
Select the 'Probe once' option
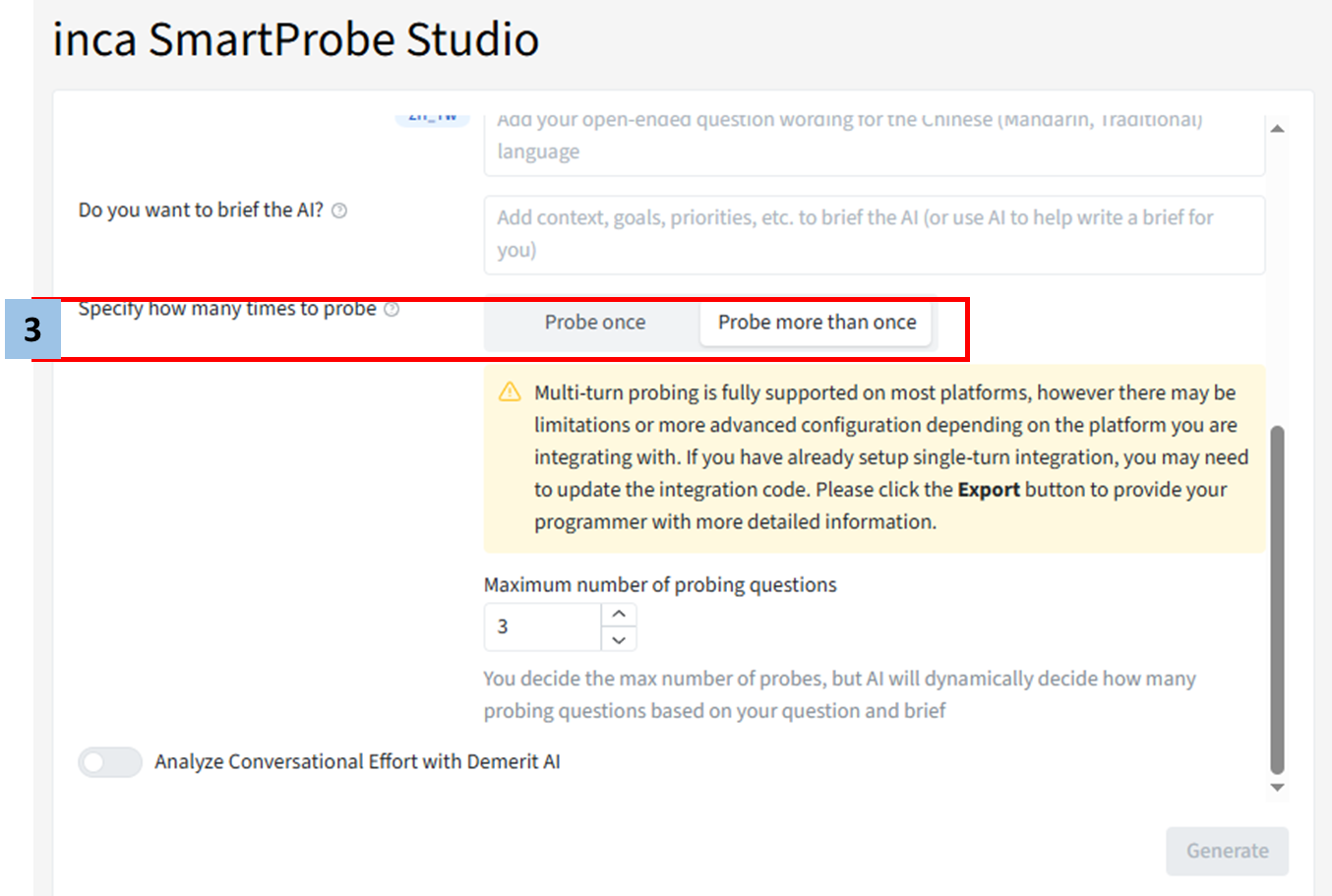(594, 323)
